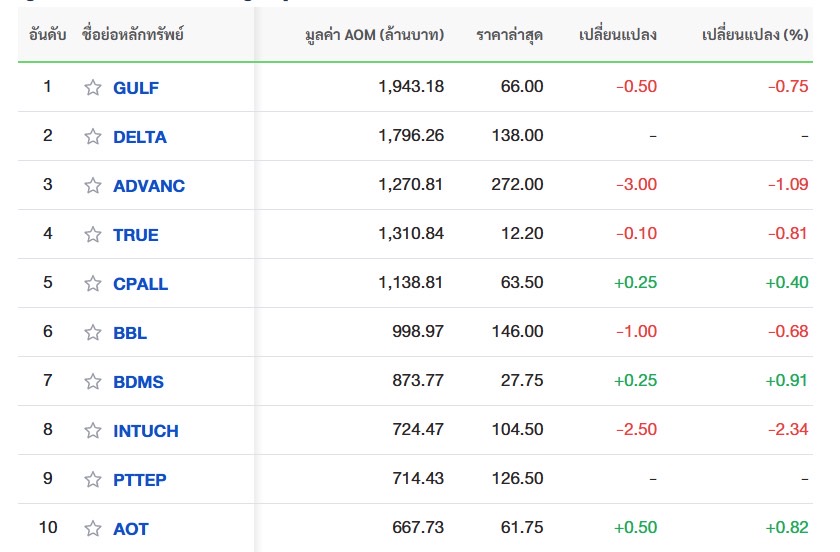Favorite DELTA with its star icon
840x552 pixels.
click(93, 137)
